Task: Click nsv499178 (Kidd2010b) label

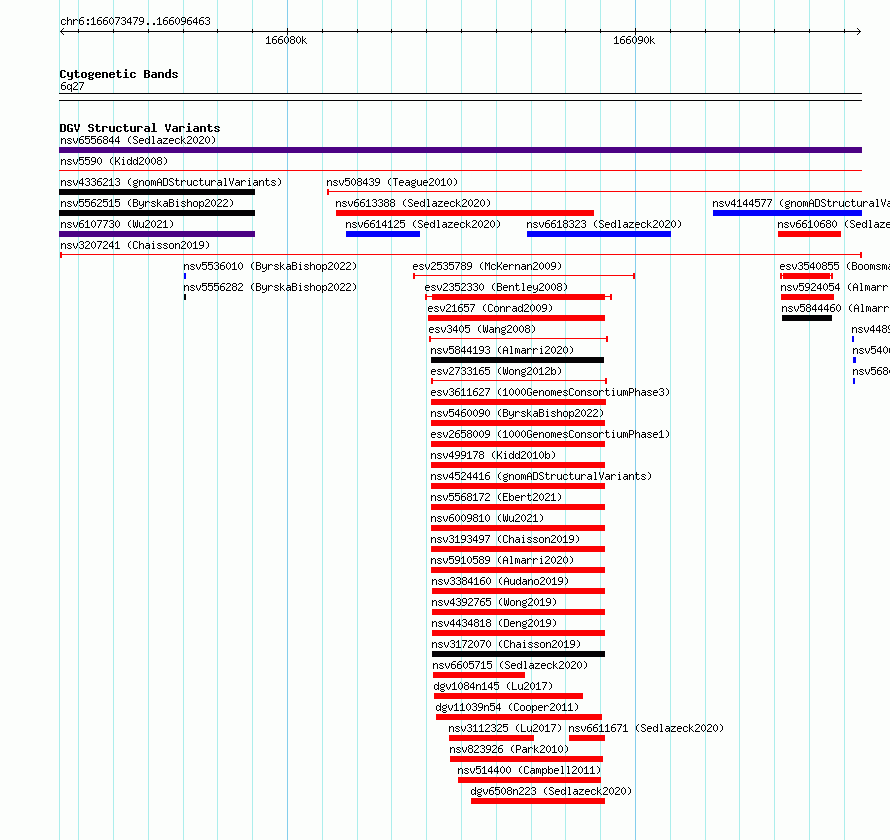Action: 493,455
